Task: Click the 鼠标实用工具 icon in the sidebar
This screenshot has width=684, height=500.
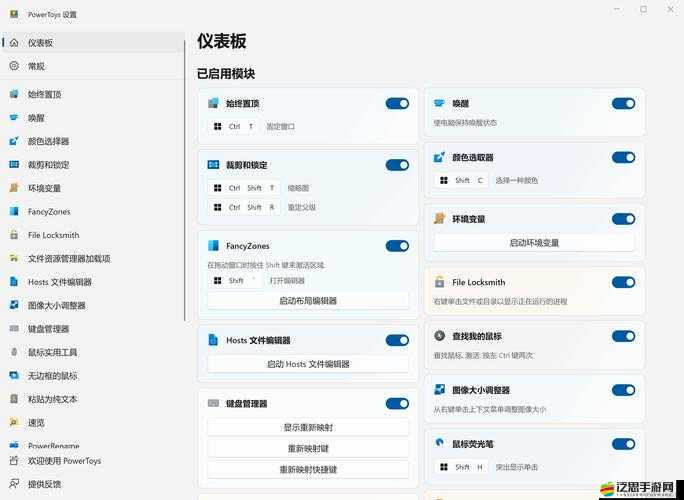Action: [x=14, y=352]
